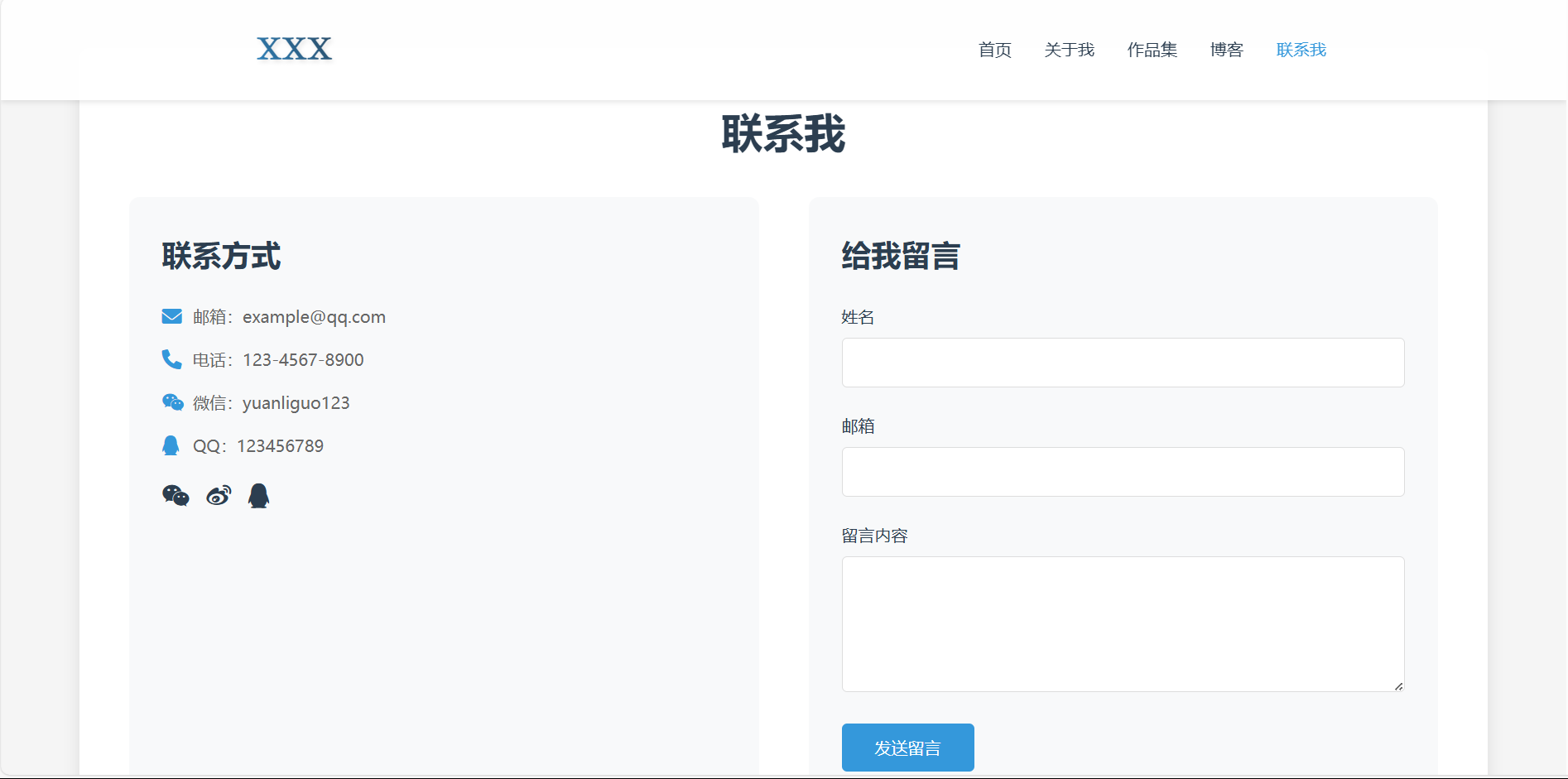Click the blue envelope email icon
This screenshot has height=779, width=1568.
coord(171,317)
